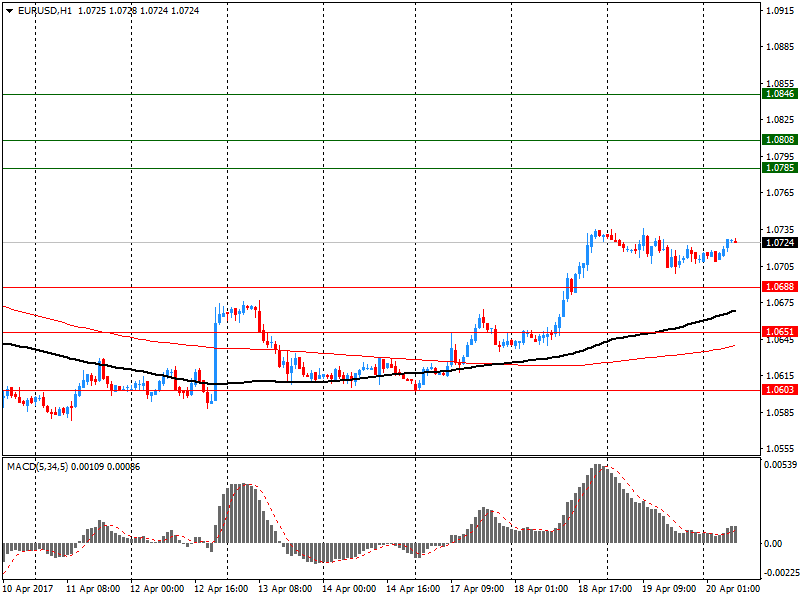Select the current price 1.0724 label

pyautogui.click(x=780, y=243)
